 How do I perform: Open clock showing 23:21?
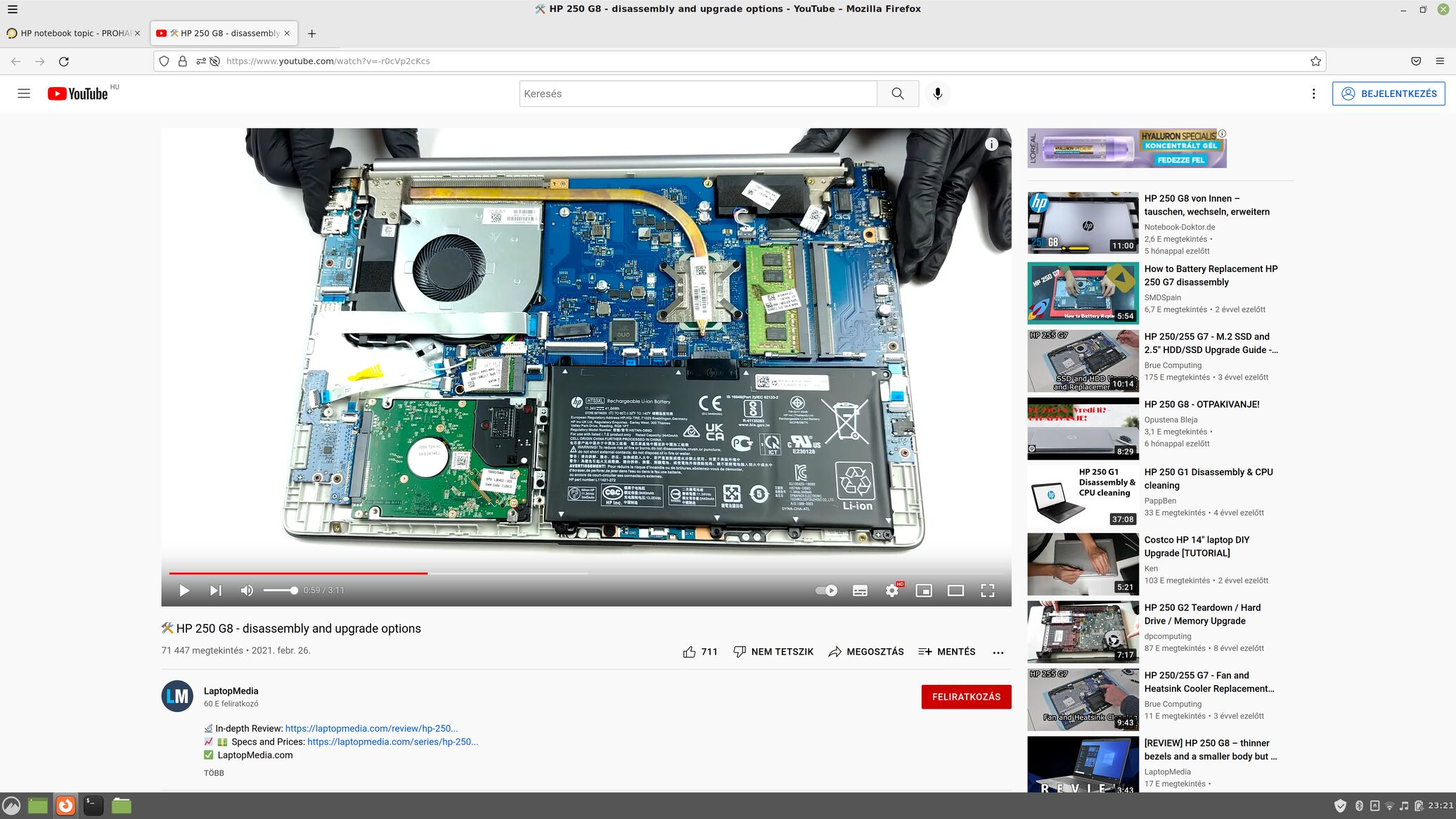(x=1441, y=806)
